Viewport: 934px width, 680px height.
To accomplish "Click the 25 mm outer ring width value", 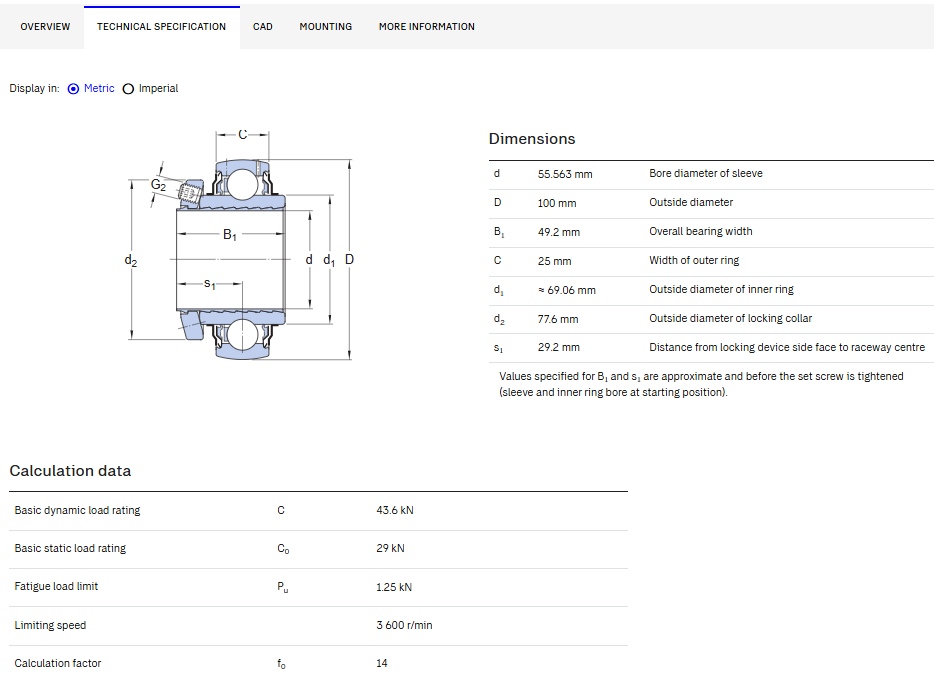I will point(555,261).
